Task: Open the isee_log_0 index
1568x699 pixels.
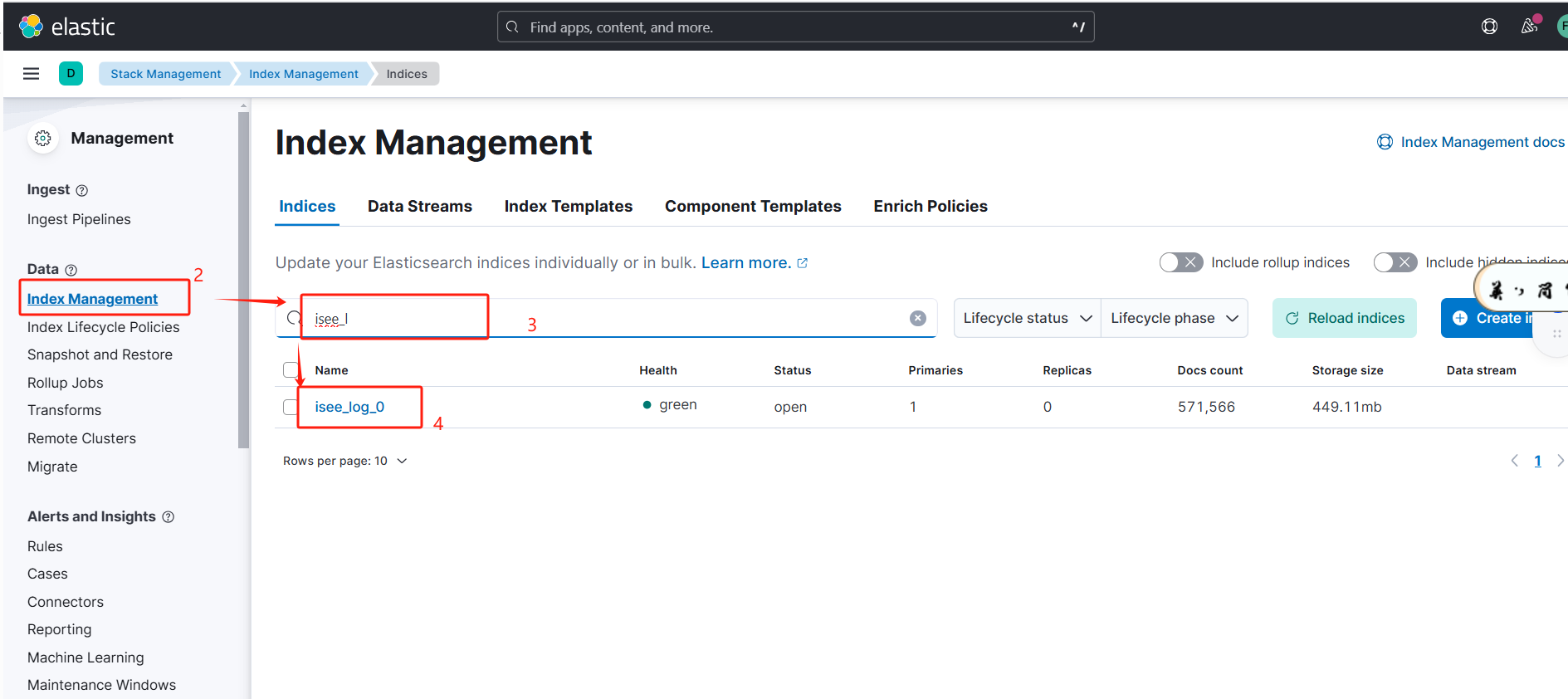Action: (349, 407)
